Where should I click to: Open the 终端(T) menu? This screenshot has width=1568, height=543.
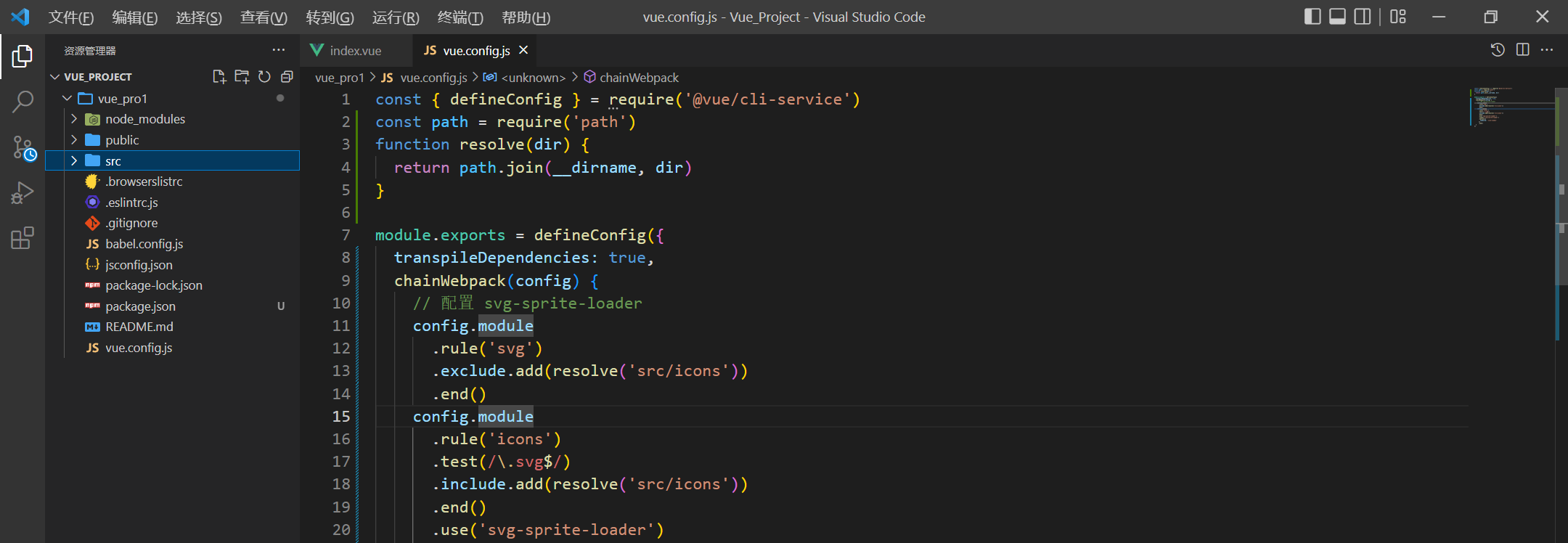(460, 17)
